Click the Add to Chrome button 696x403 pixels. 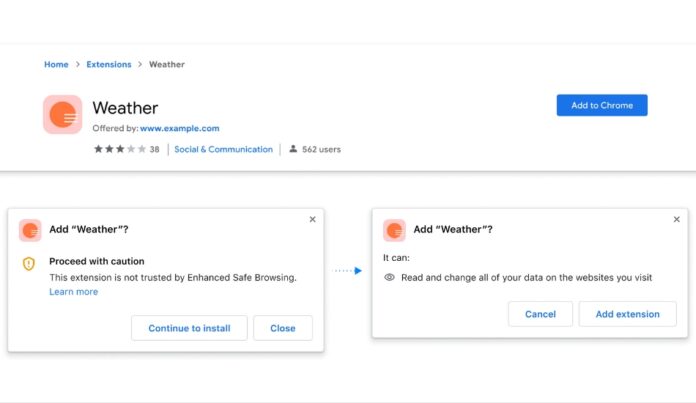click(x=602, y=105)
